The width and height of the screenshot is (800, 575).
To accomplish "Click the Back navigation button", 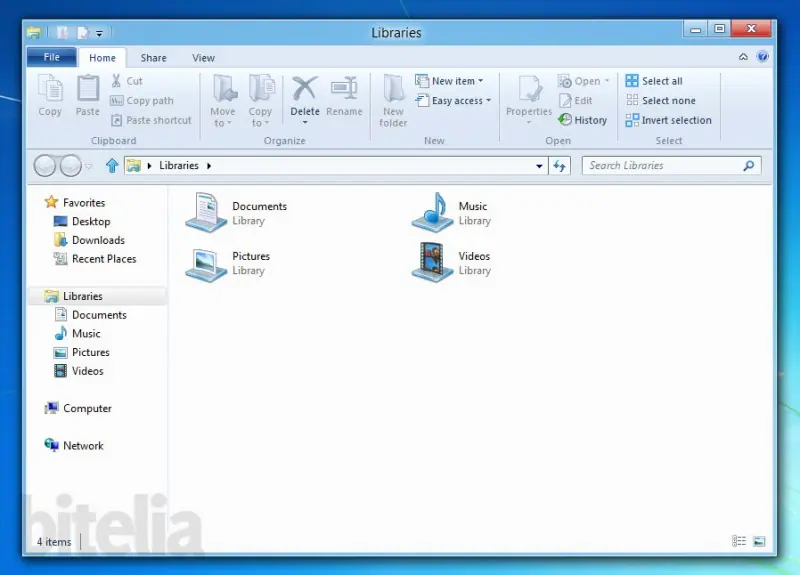I will pyautogui.click(x=45, y=165).
